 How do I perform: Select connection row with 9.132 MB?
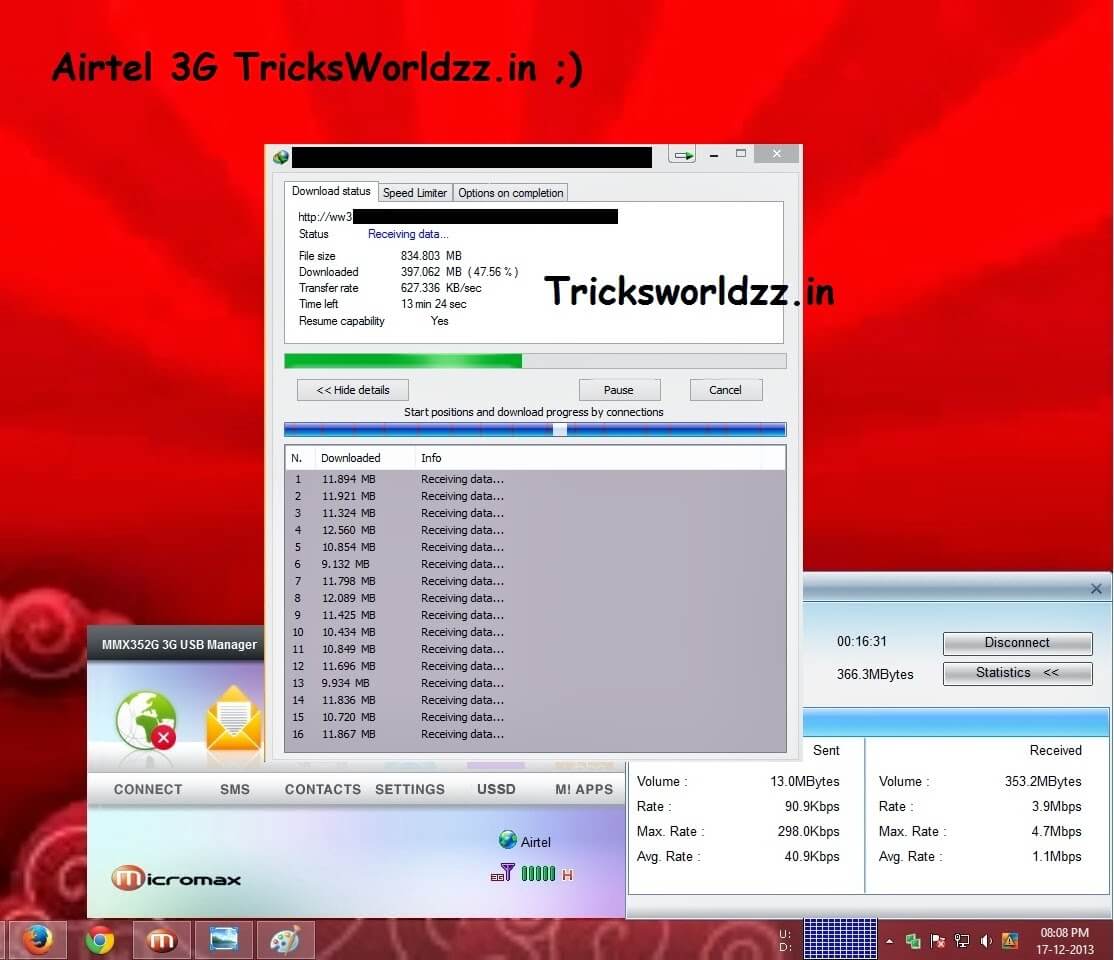(535, 564)
